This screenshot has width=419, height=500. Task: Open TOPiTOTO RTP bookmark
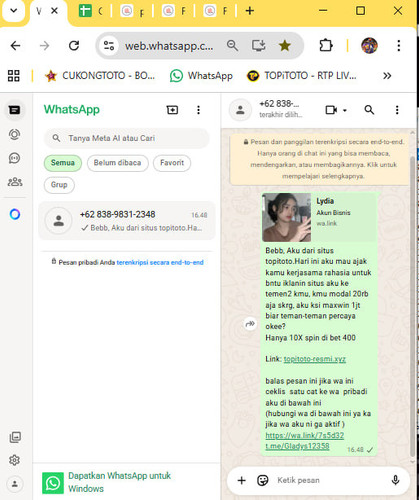pyautogui.click(x=302, y=76)
